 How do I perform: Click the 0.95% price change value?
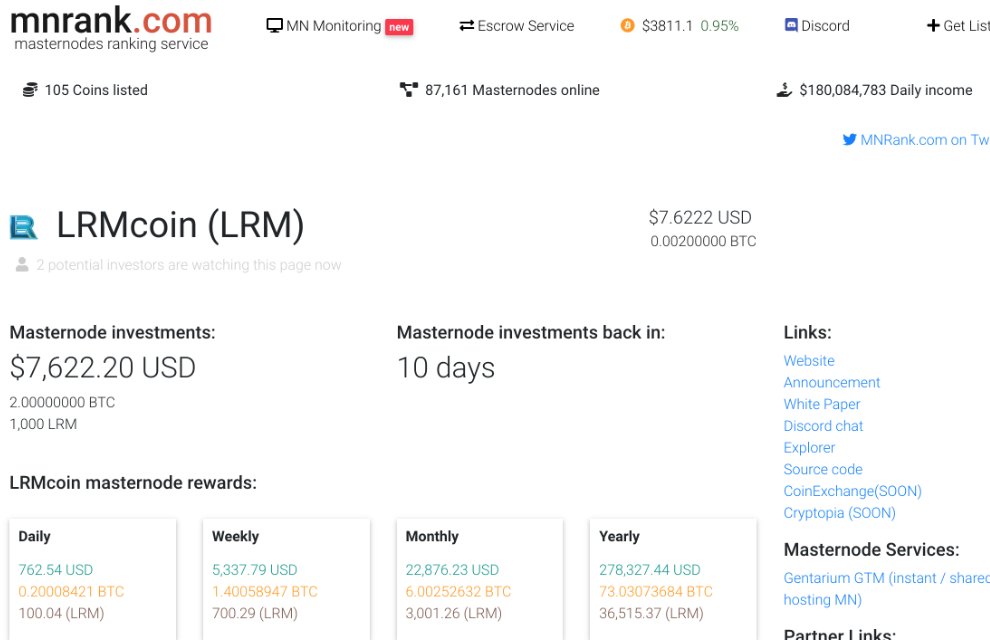click(719, 26)
